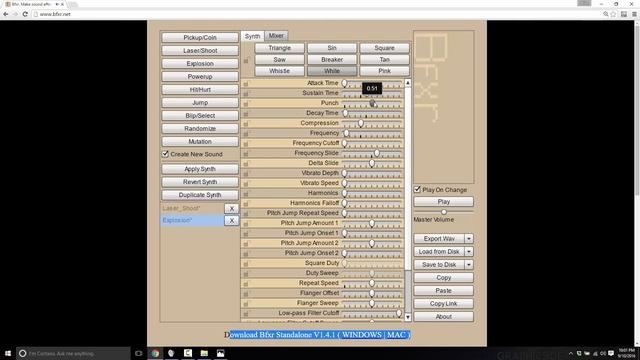Select the Explosion* sound in the list

coord(192,220)
